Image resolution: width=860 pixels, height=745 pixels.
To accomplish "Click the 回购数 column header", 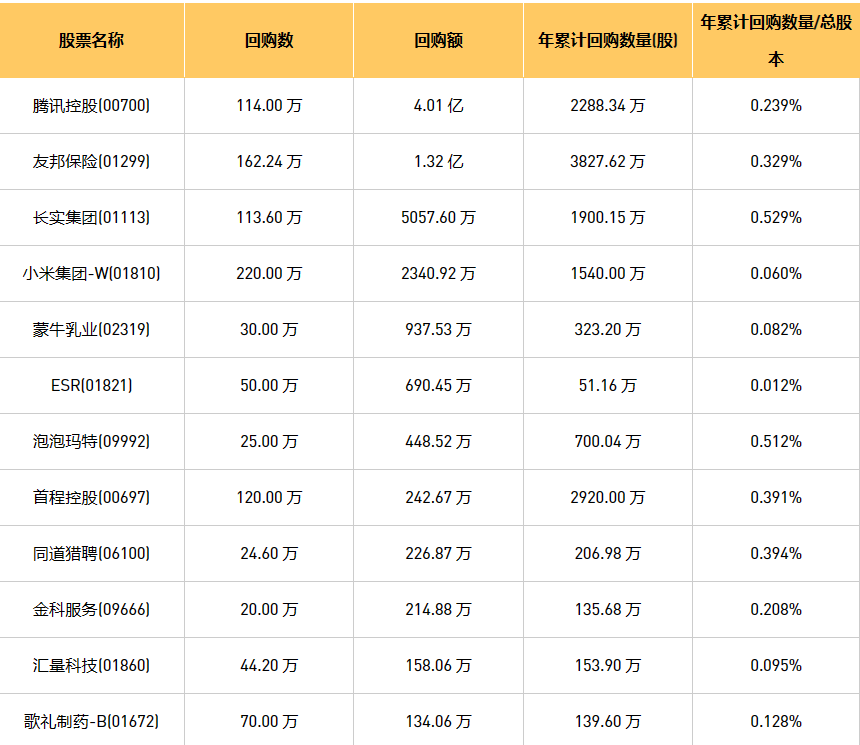I will (269, 41).
